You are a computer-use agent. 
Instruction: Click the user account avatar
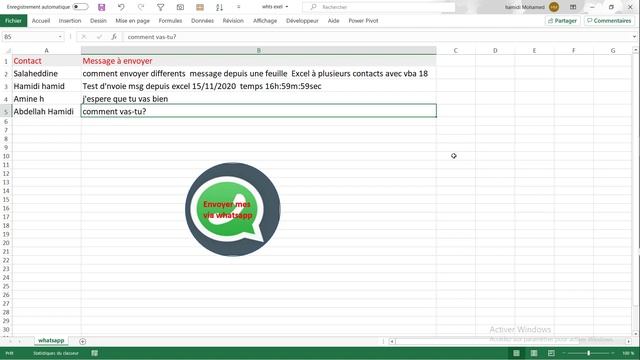(554, 7)
